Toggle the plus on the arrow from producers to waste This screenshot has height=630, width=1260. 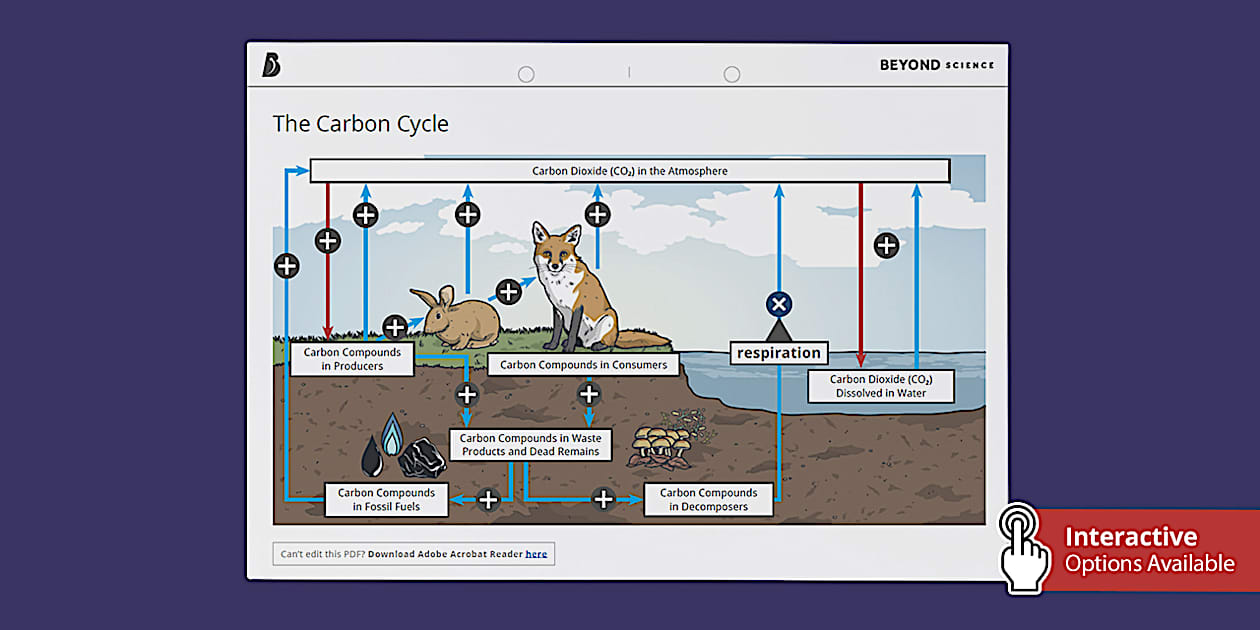tap(467, 394)
